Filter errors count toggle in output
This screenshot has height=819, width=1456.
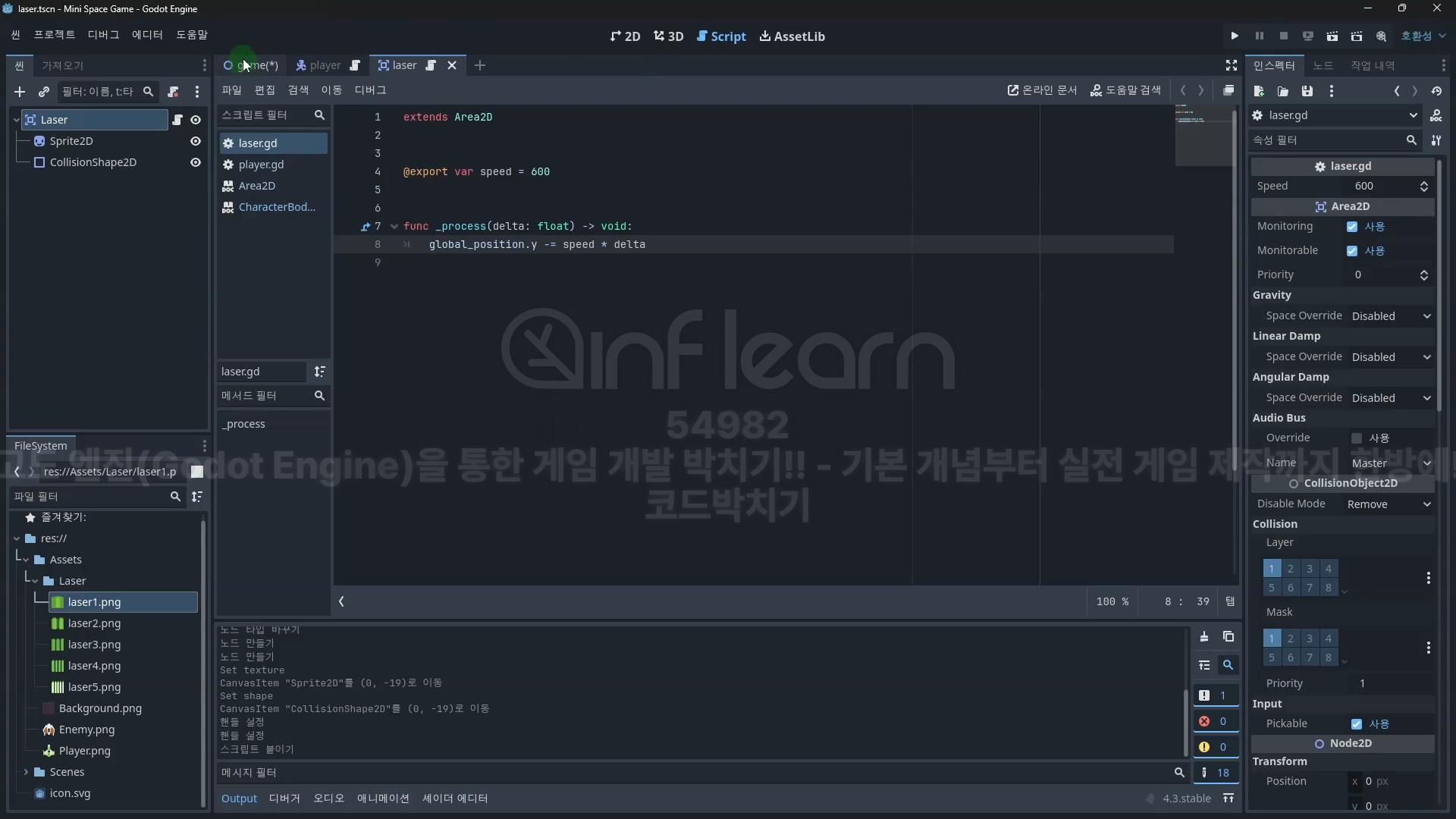coord(1216,721)
